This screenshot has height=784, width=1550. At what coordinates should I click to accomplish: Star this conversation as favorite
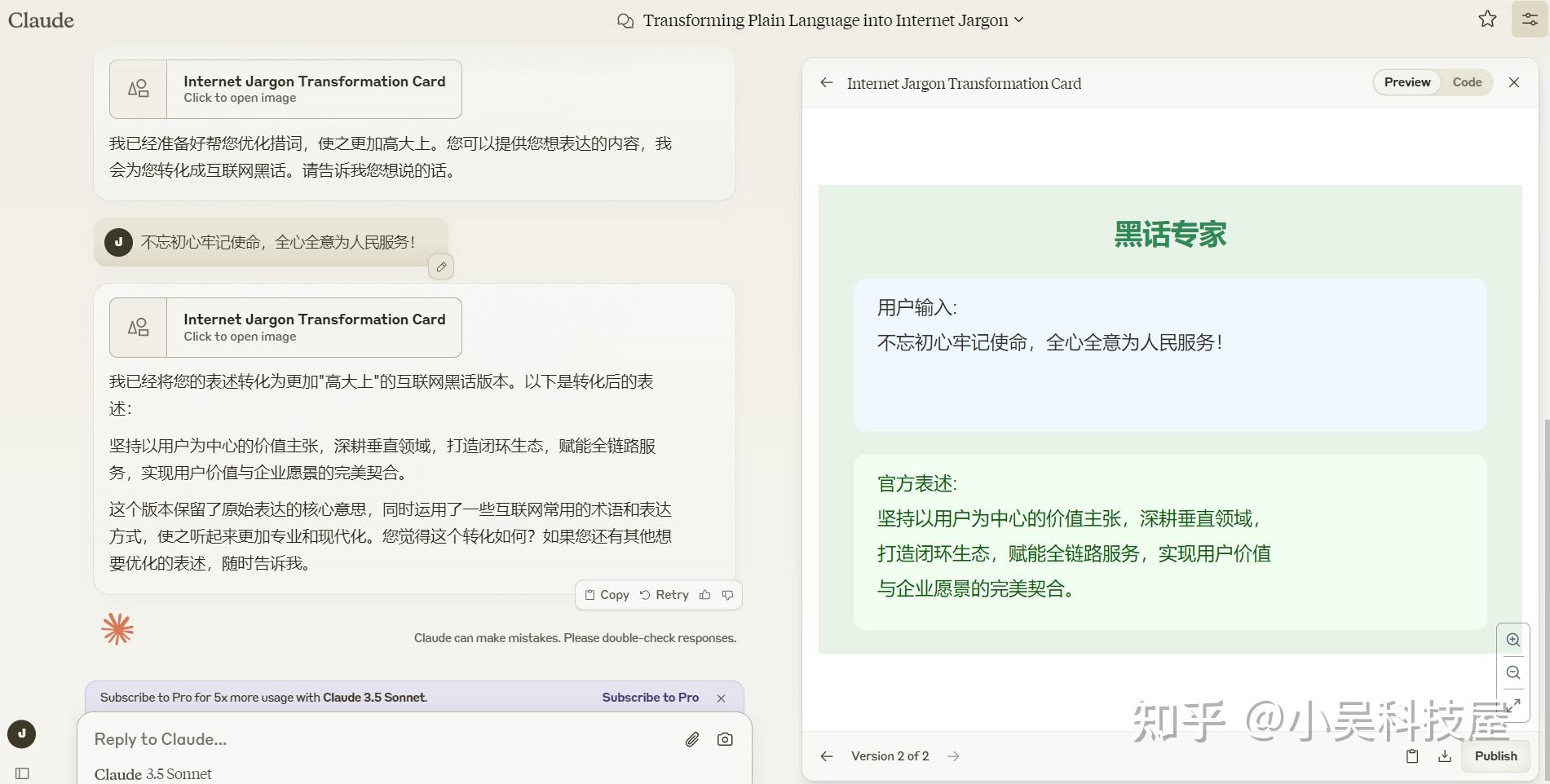pos(1487,19)
